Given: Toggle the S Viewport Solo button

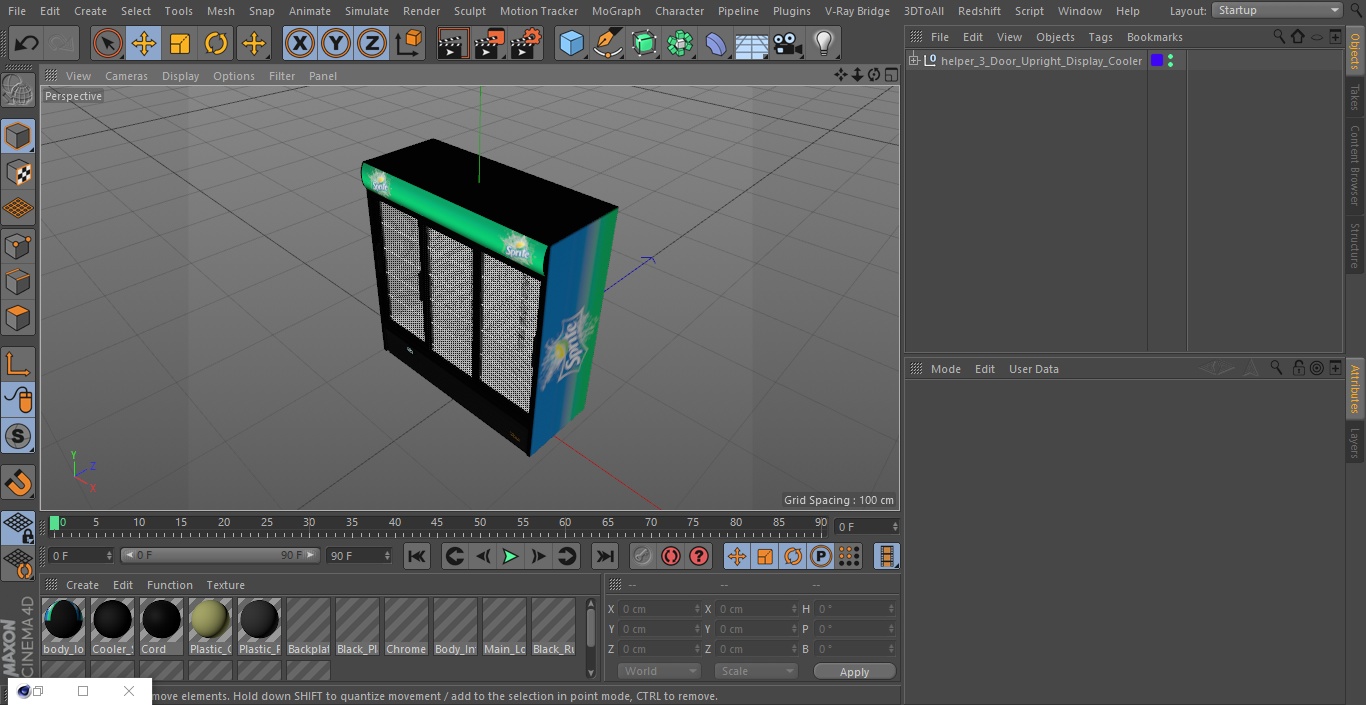Looking at the screenshot, I should (18, 436).
